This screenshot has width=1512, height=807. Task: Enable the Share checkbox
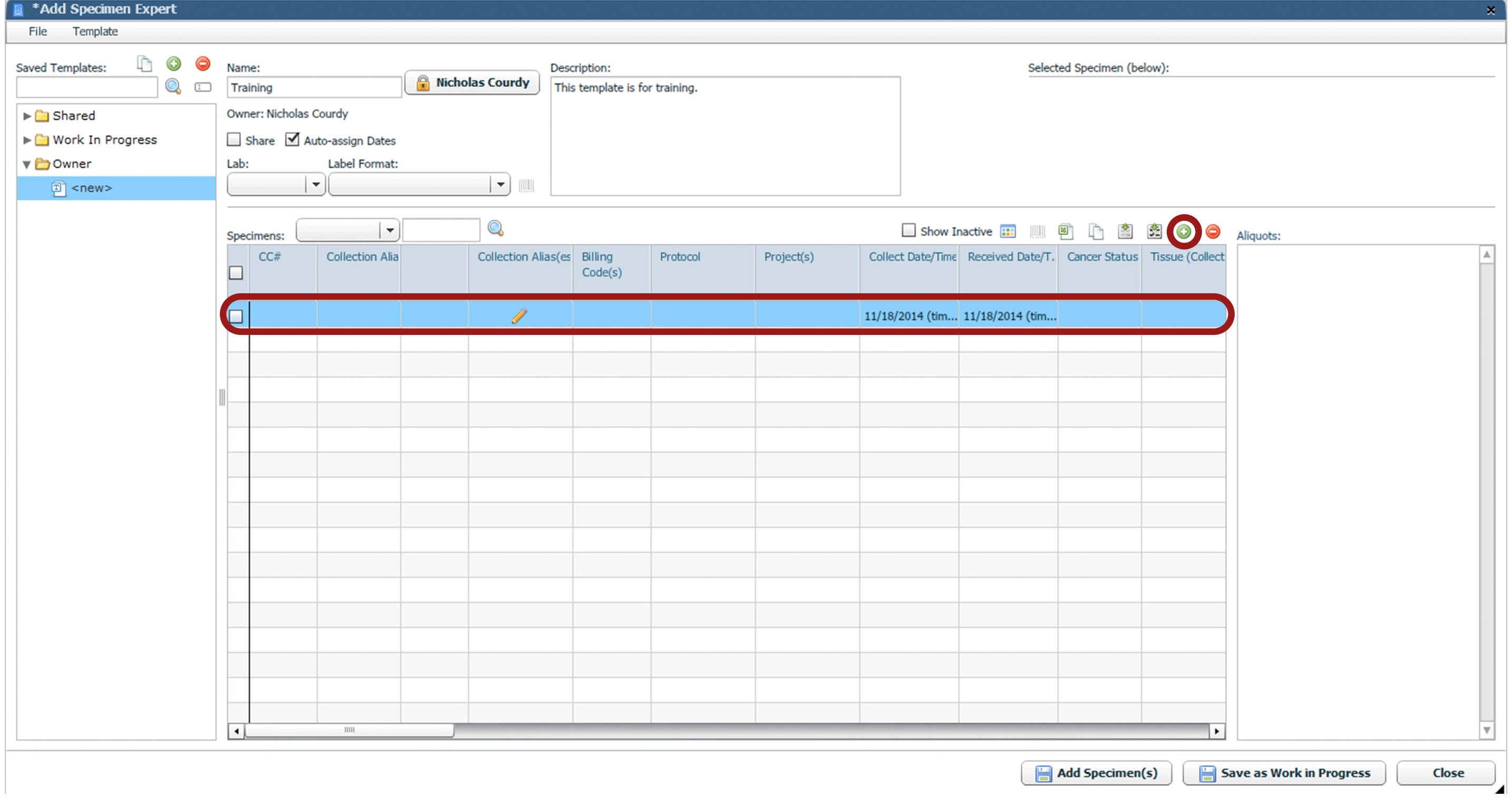pyautogui.click(x=234, y=140)
